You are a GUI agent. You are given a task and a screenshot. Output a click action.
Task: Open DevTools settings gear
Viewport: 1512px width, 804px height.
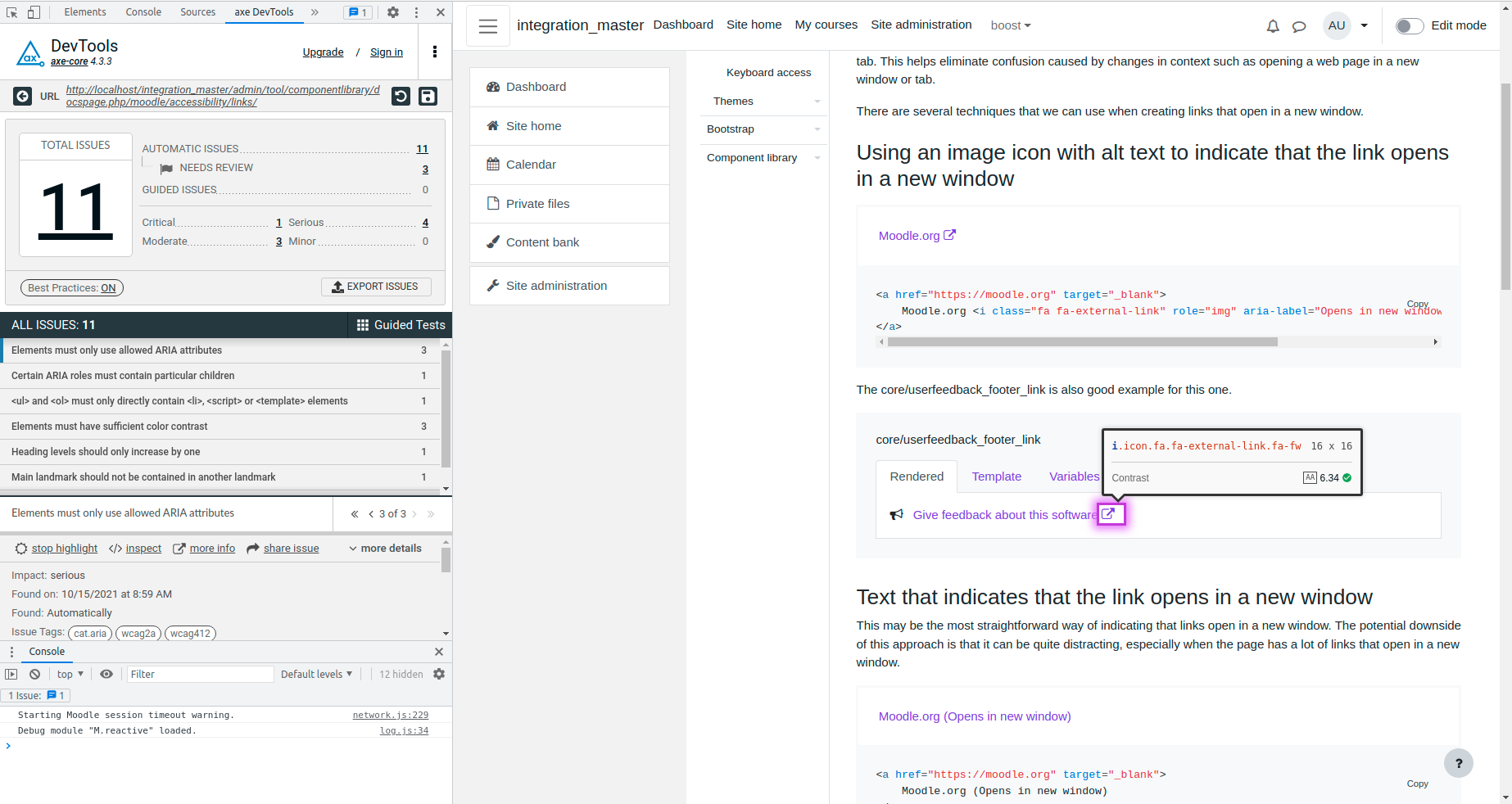point(393,12)
